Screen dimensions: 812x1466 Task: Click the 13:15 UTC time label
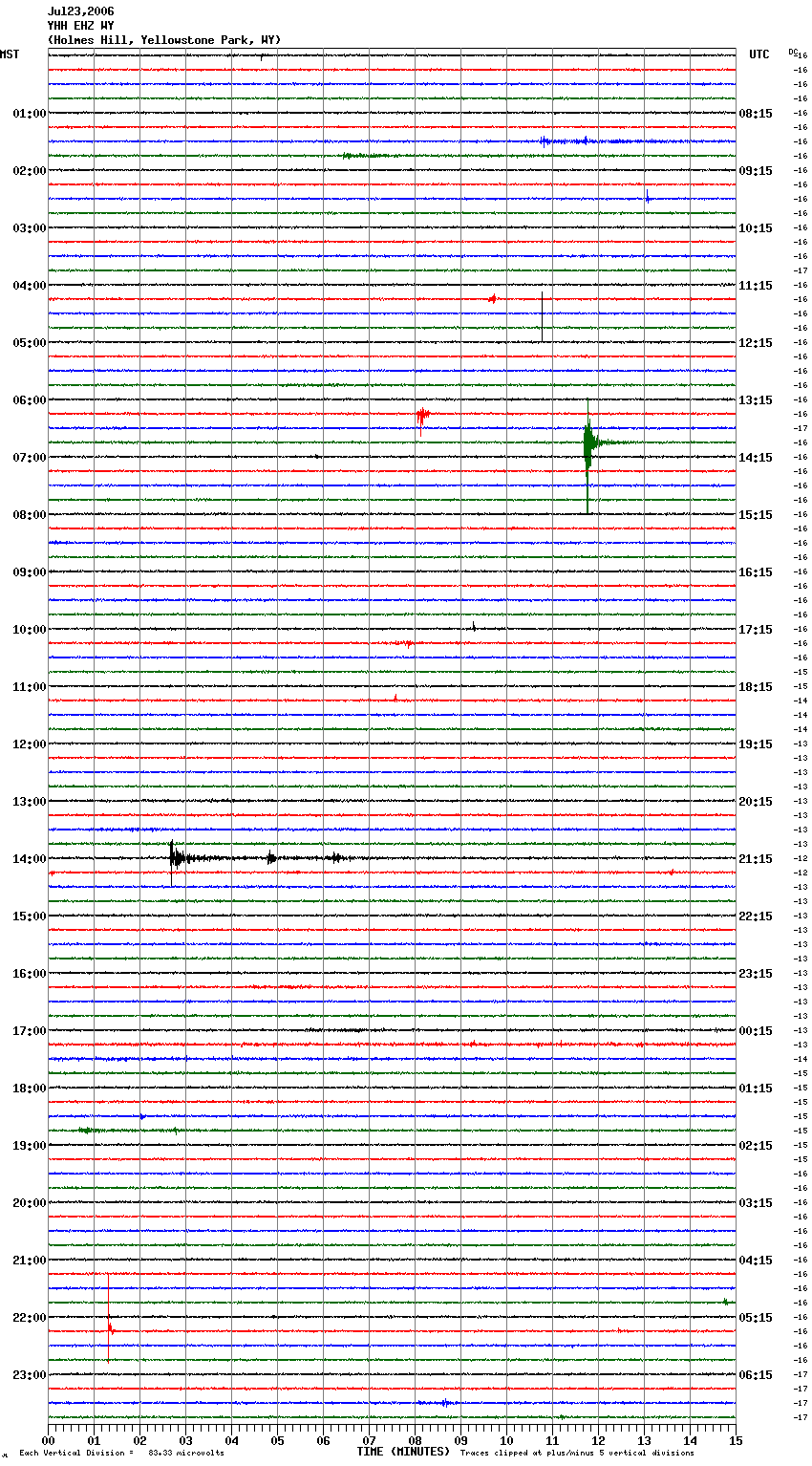[x=756, y=400]
